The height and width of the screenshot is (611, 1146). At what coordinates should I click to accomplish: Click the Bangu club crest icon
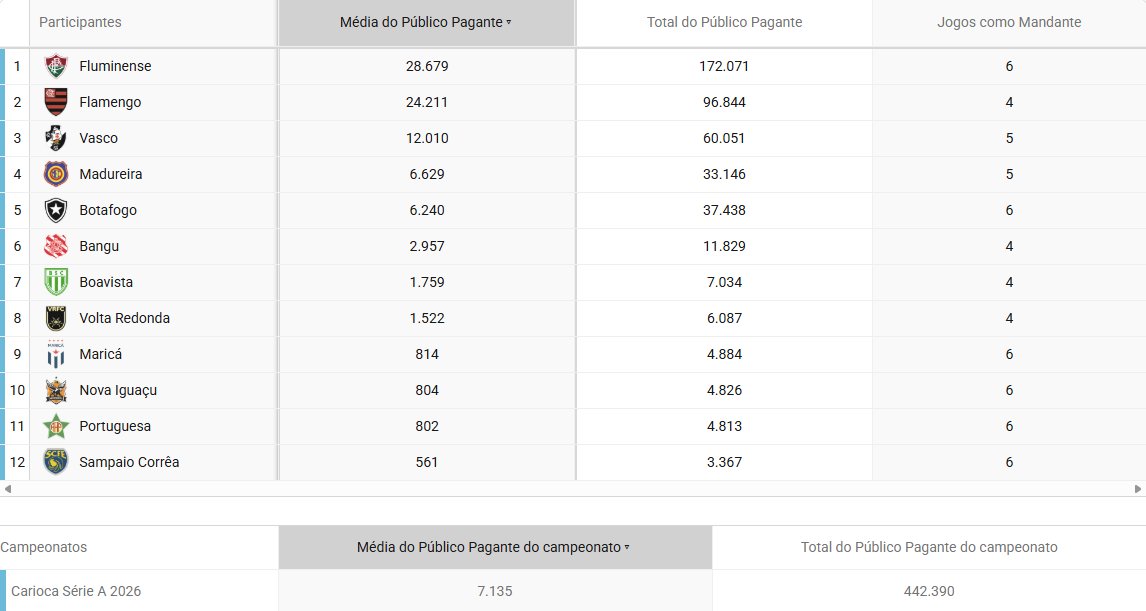tap(56, 246)
